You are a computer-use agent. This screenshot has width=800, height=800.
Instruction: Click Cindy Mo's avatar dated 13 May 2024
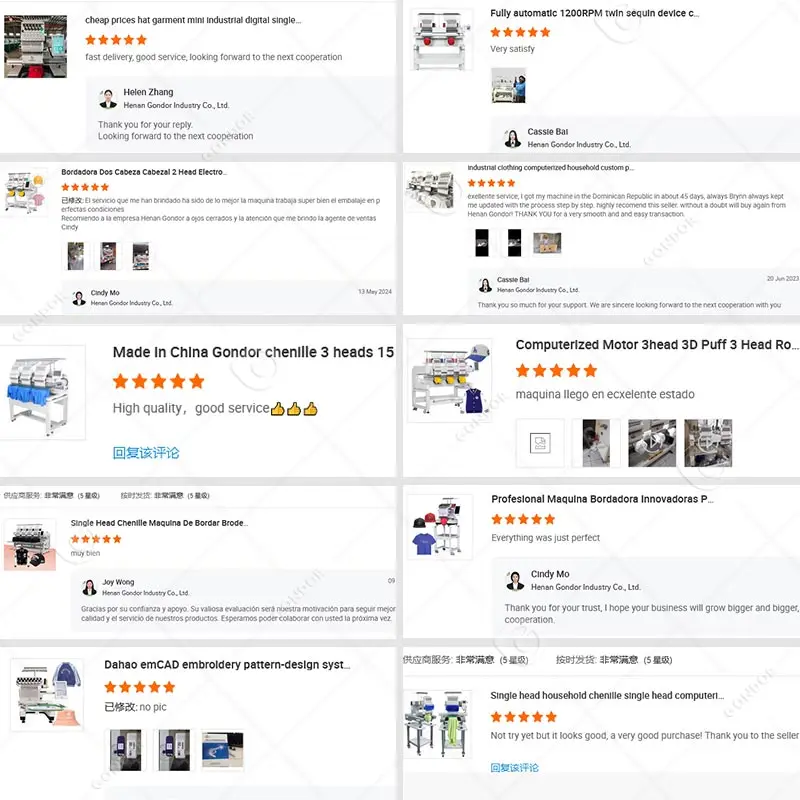(79, 298)
